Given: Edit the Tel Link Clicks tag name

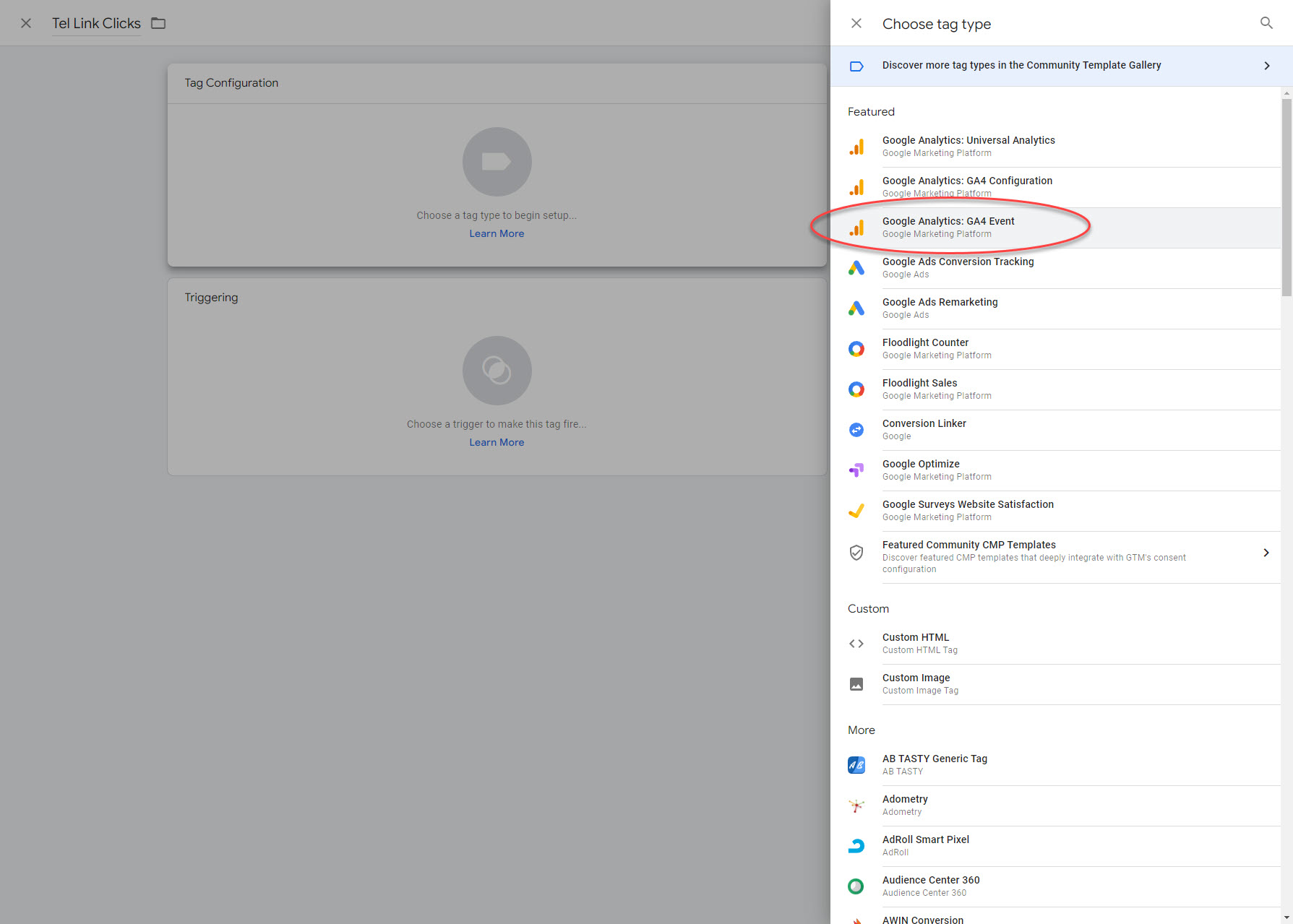Looking at the screenshot, I should point(96,23).
